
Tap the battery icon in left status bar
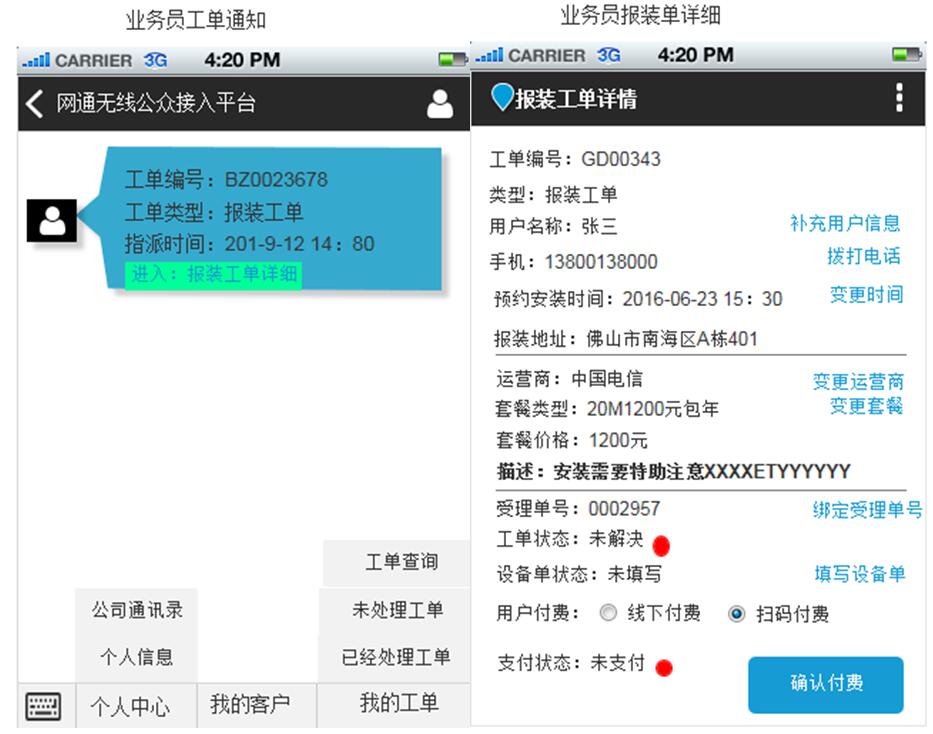451,59
